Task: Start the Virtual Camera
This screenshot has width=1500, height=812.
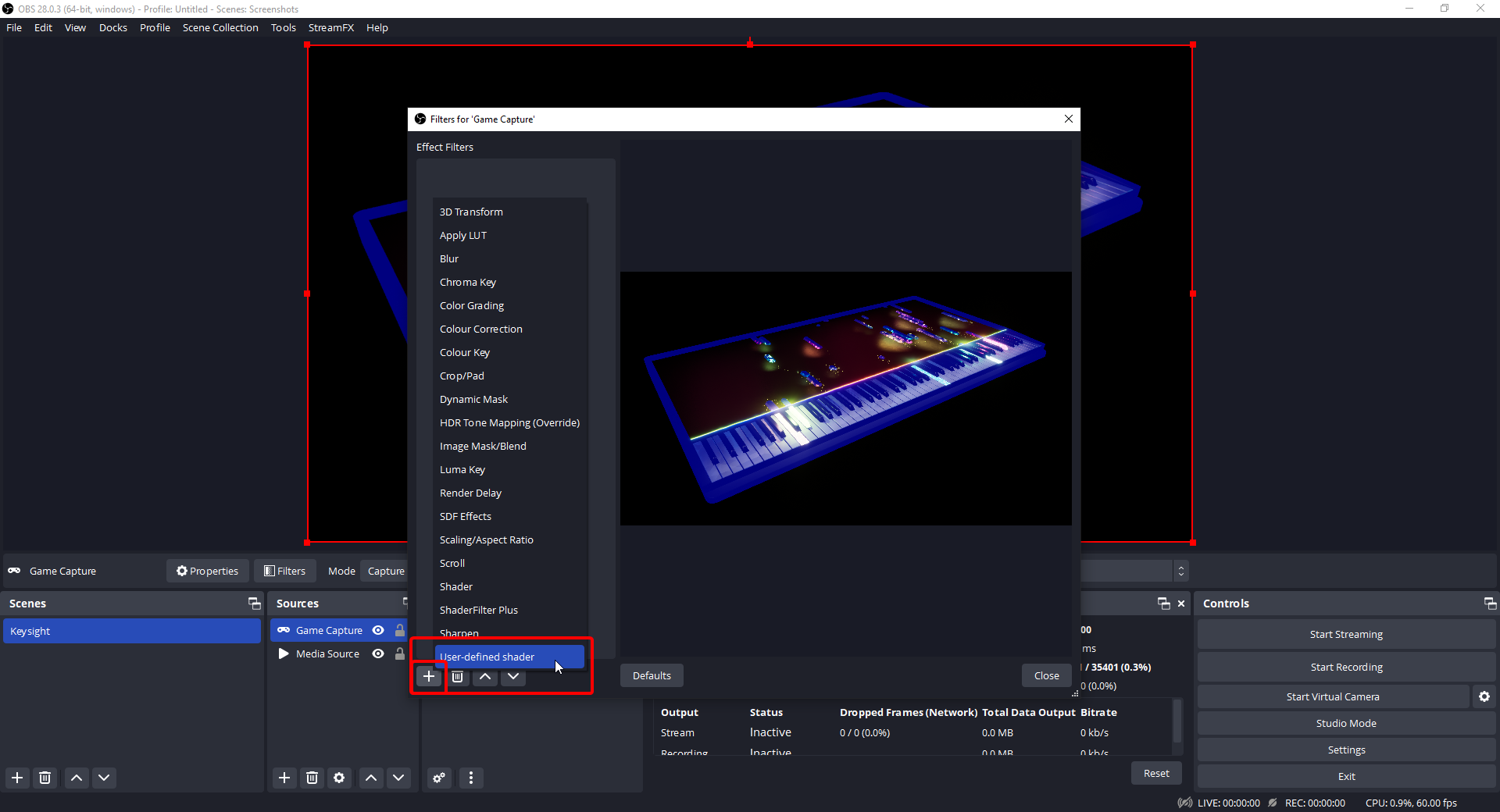Action: pos(1333,696)
